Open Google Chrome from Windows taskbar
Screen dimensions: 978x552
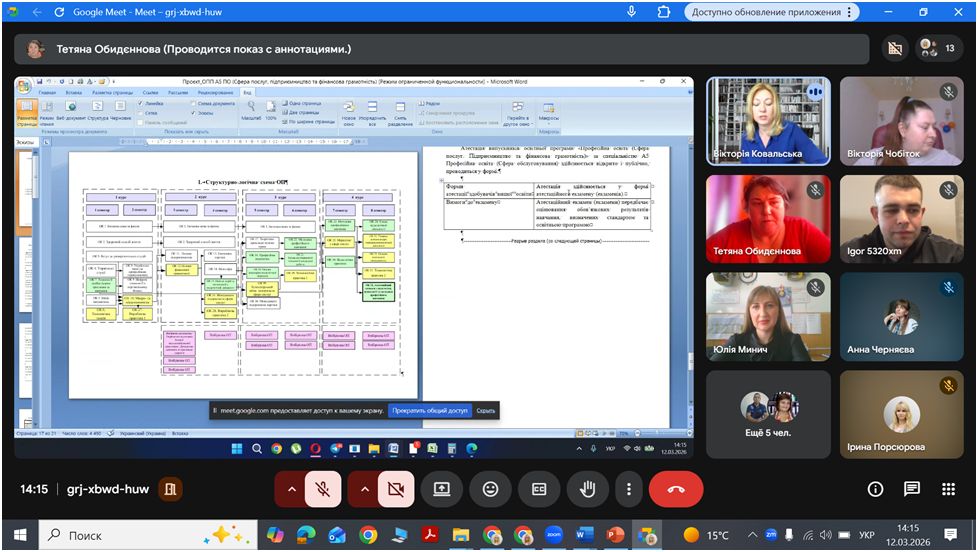point(368,535)
